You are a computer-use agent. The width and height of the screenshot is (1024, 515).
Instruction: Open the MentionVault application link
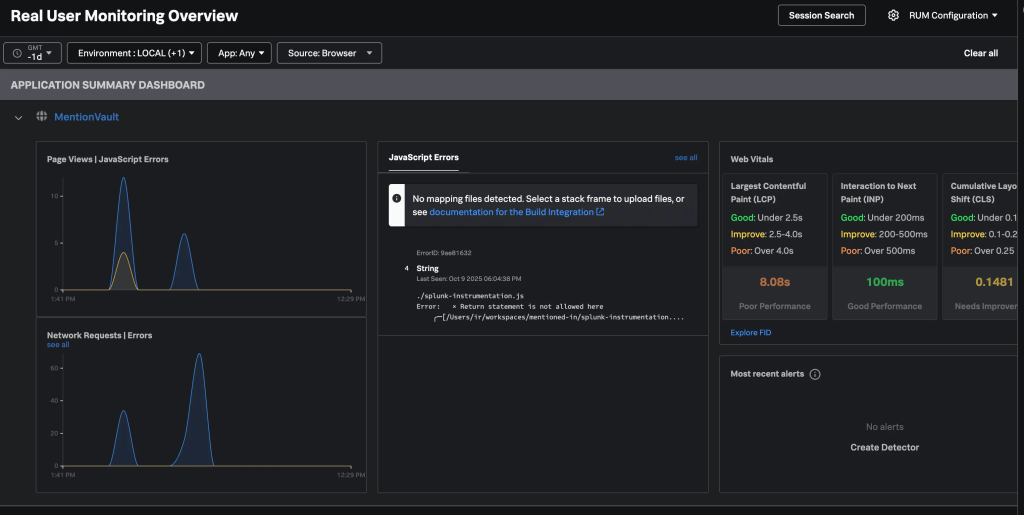pyautogui.click(x=86, y=117)
